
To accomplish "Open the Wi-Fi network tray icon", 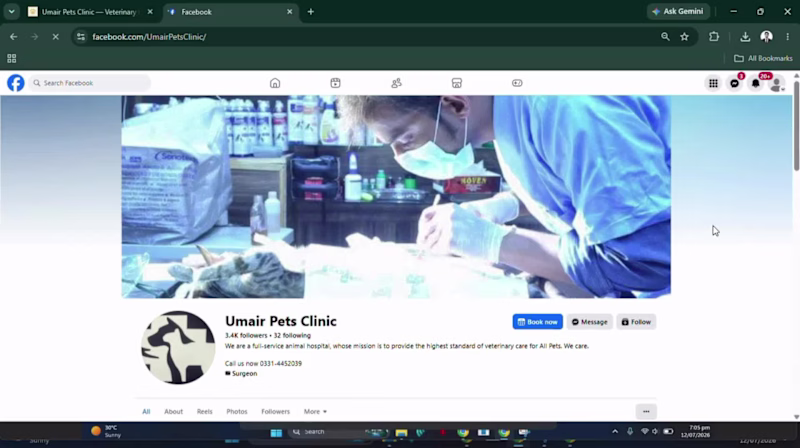I will (645, 432).
